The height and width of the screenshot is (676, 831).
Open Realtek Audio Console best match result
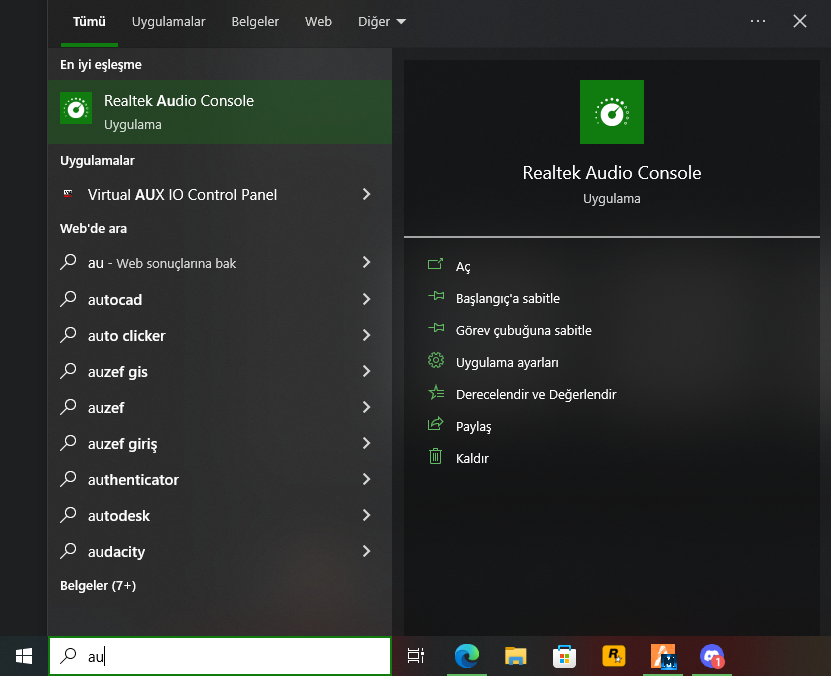click(x=219, y=112)
